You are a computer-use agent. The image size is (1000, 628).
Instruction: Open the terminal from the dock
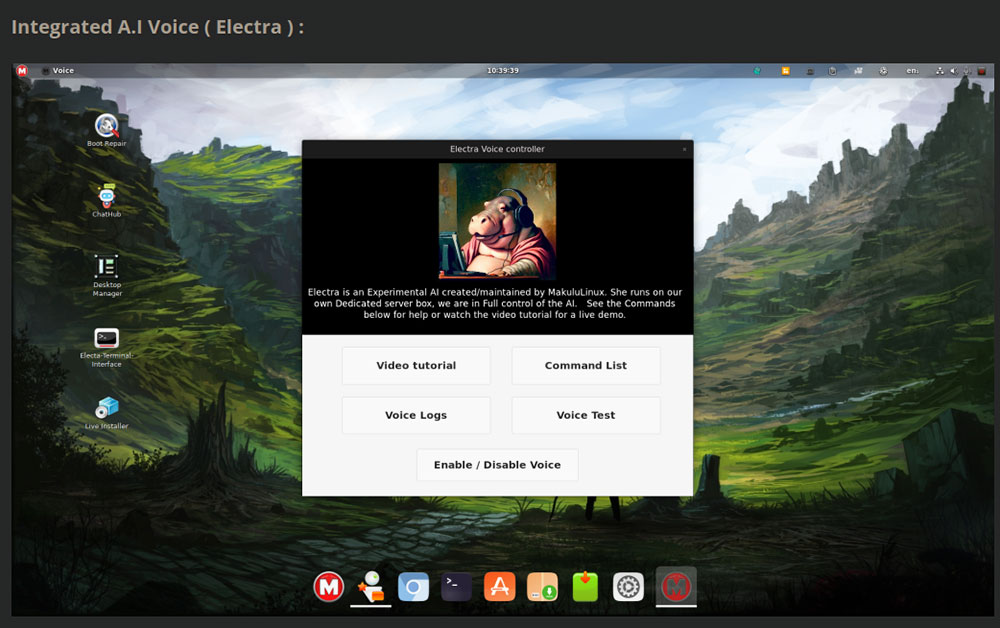(456, 587)
